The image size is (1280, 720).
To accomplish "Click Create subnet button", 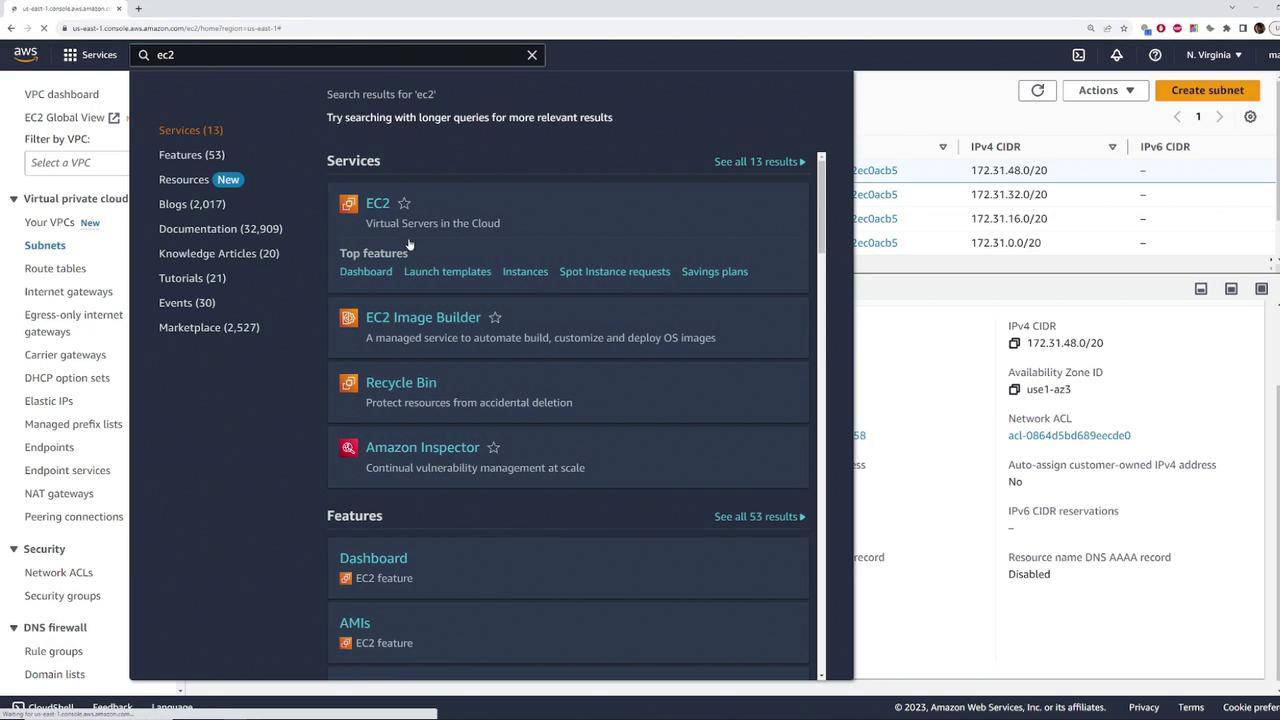I will 1207,90.
